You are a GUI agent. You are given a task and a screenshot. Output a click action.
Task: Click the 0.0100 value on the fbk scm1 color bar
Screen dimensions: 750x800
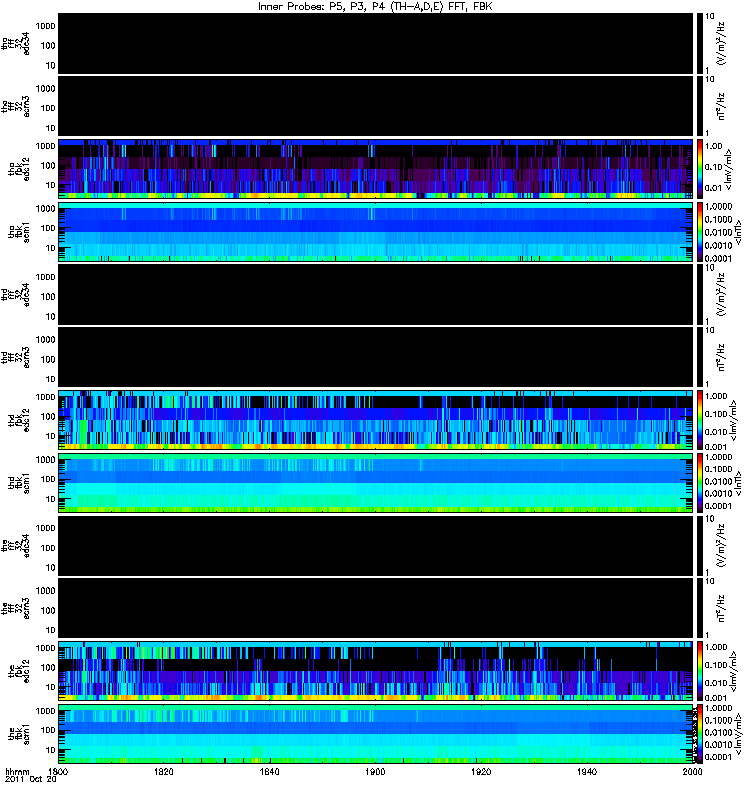click(718, 733)
